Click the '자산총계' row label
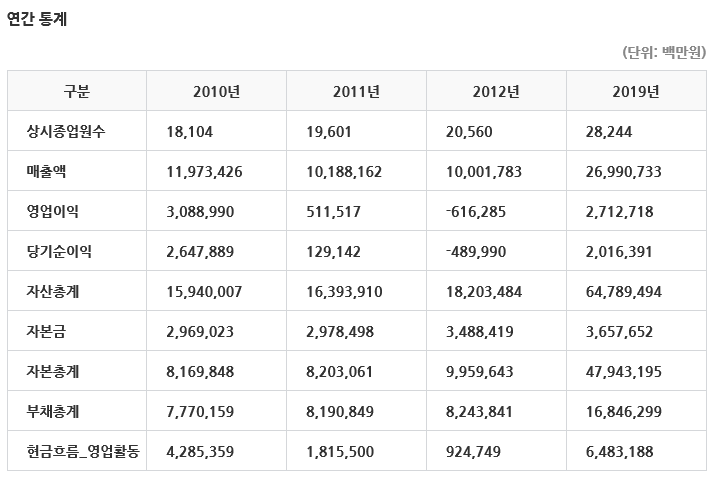Image resolution: width=722 pixels, height=478 pixels. tap(52, 291)
